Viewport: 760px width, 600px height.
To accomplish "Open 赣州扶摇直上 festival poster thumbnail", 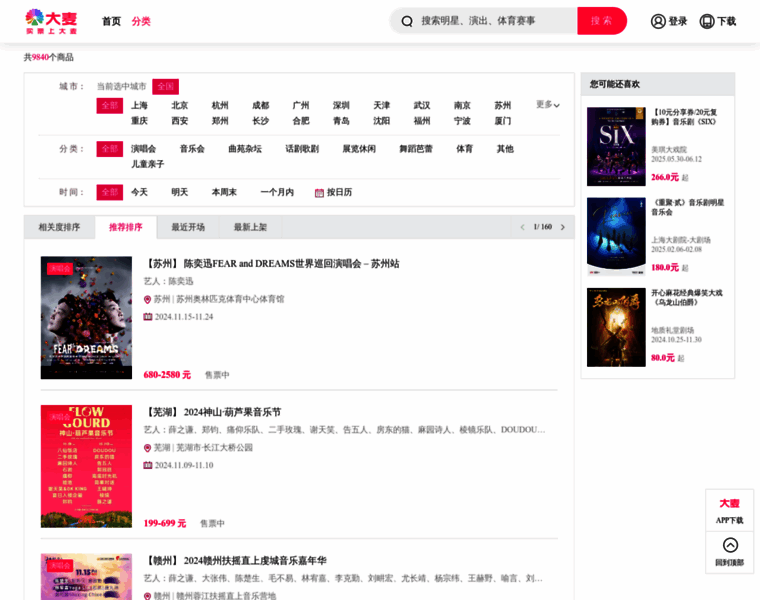I will coord(86,577).
